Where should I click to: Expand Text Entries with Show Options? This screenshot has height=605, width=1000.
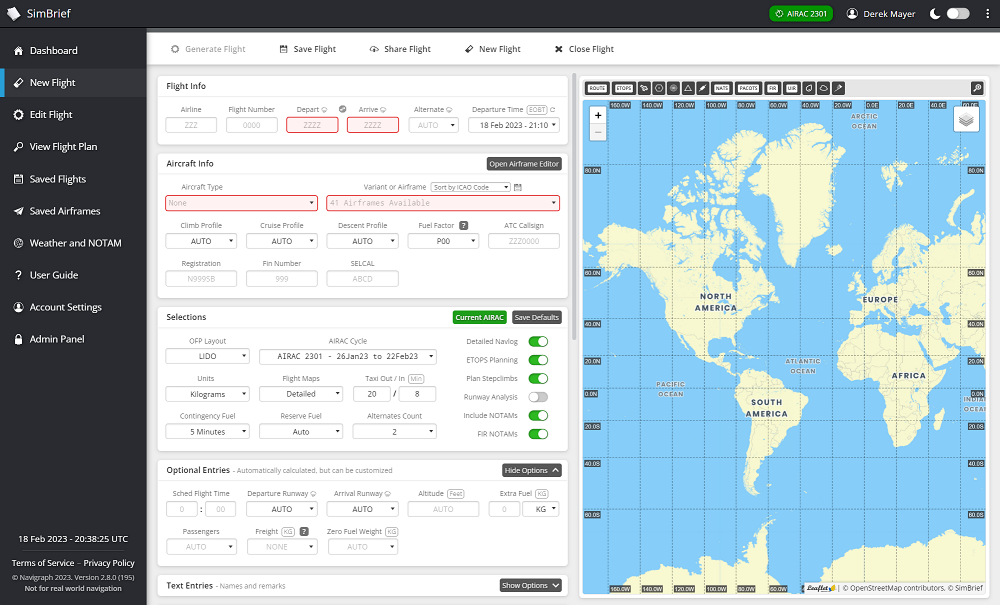[531, 585]
